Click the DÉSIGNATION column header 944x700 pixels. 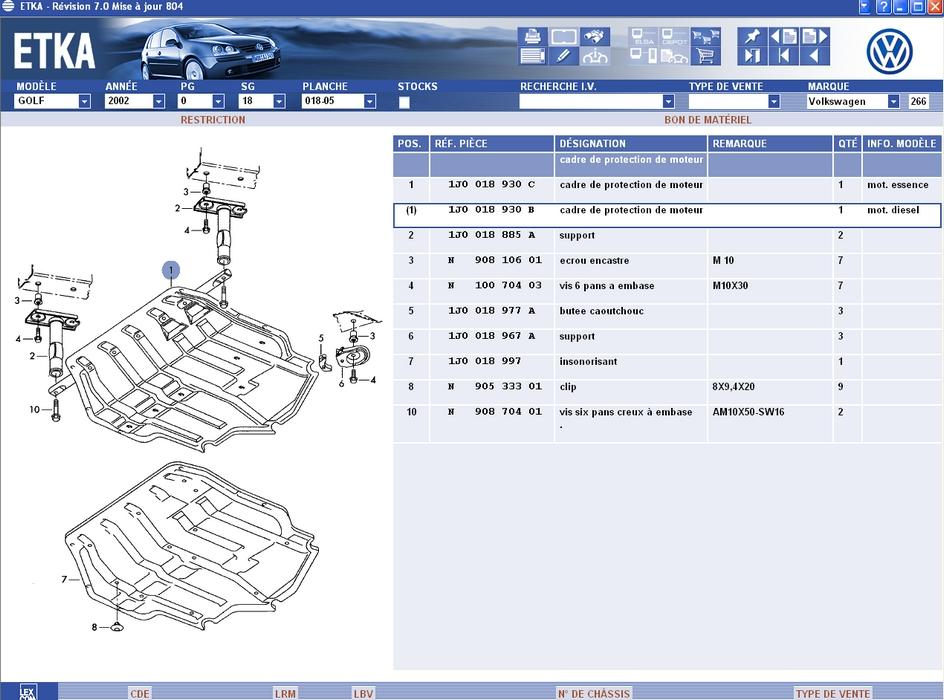pos(630,144)
